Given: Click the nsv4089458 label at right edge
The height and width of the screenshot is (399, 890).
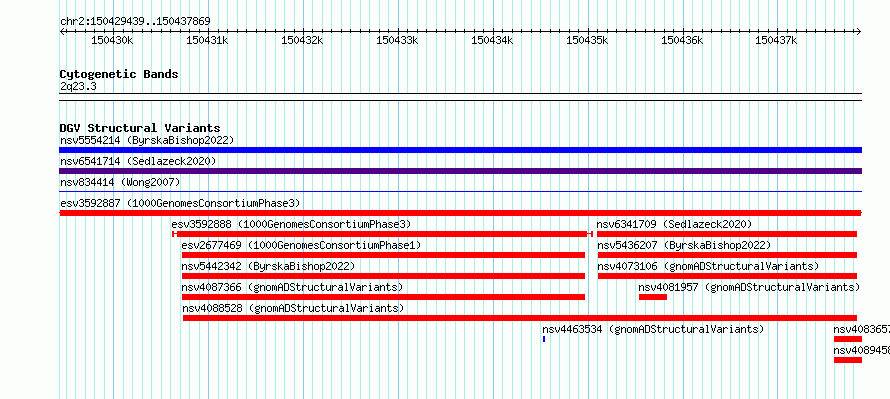Looking at the screenshot, I should coord(862,350).
